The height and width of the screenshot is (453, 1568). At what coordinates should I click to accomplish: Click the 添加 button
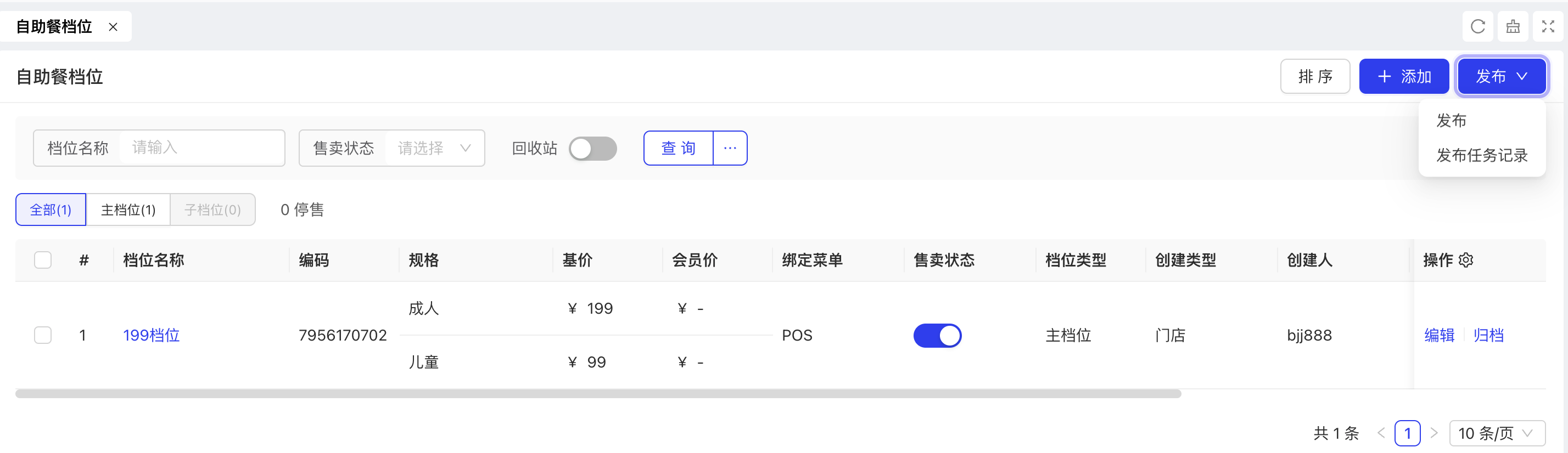tap(1404, 77)
